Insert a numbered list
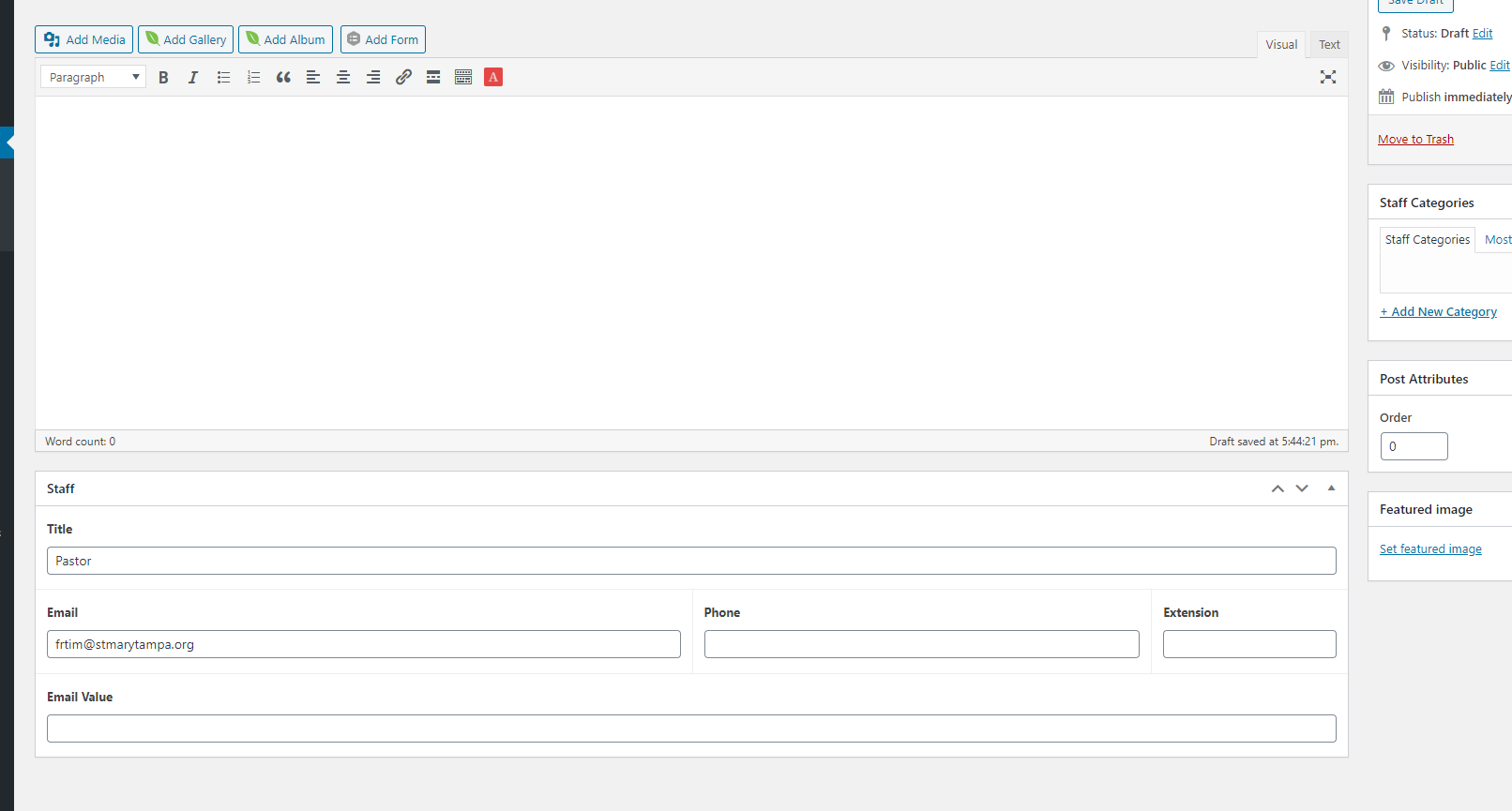 tap(253, 78)
